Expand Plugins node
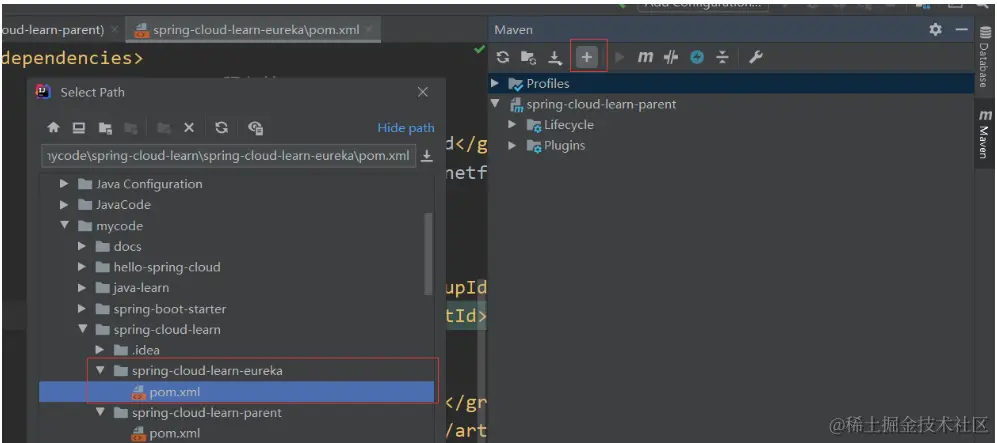 pos(512,146)
